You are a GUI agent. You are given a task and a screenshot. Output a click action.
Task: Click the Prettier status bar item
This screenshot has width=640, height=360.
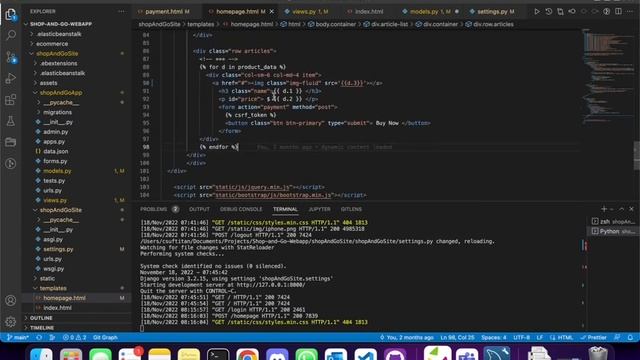pos(594,338)
